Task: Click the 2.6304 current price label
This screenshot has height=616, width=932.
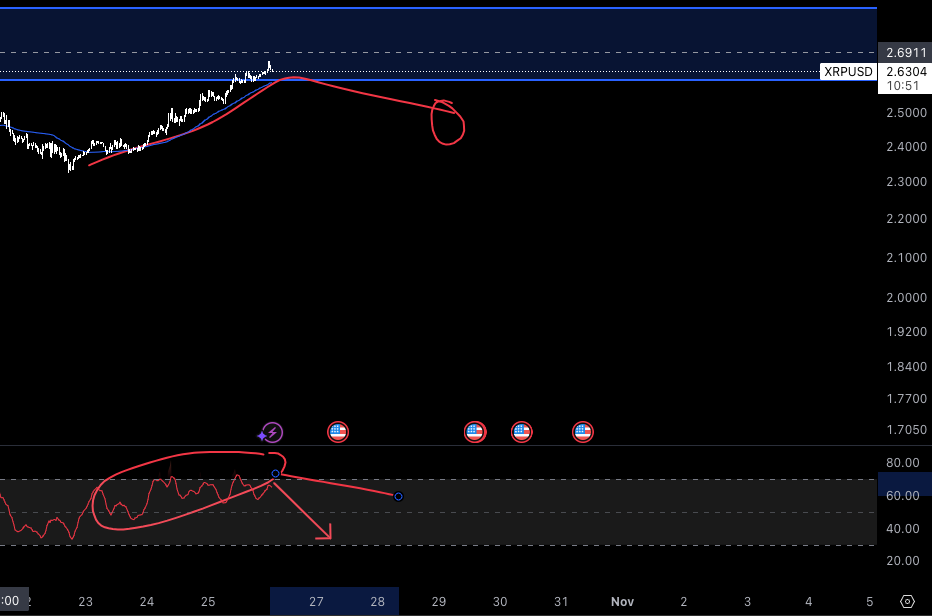Action: coord(906,72)
